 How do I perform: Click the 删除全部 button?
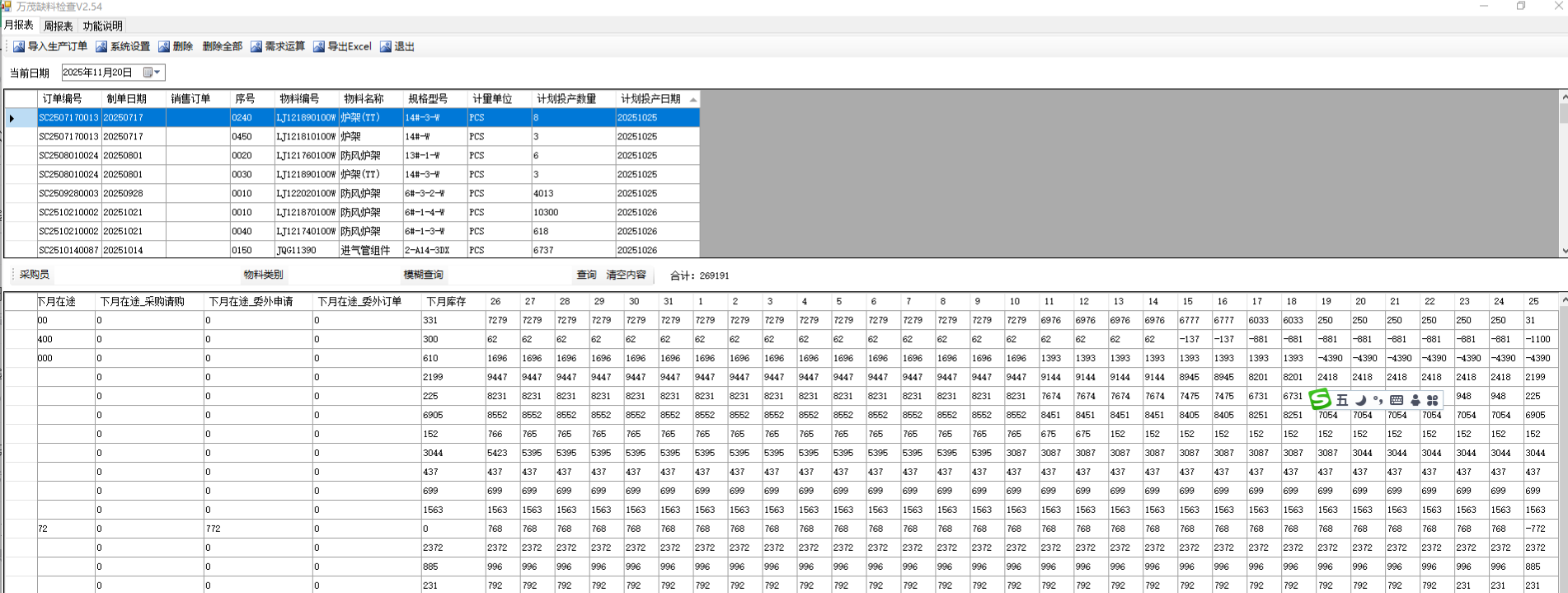coord(222,47)
